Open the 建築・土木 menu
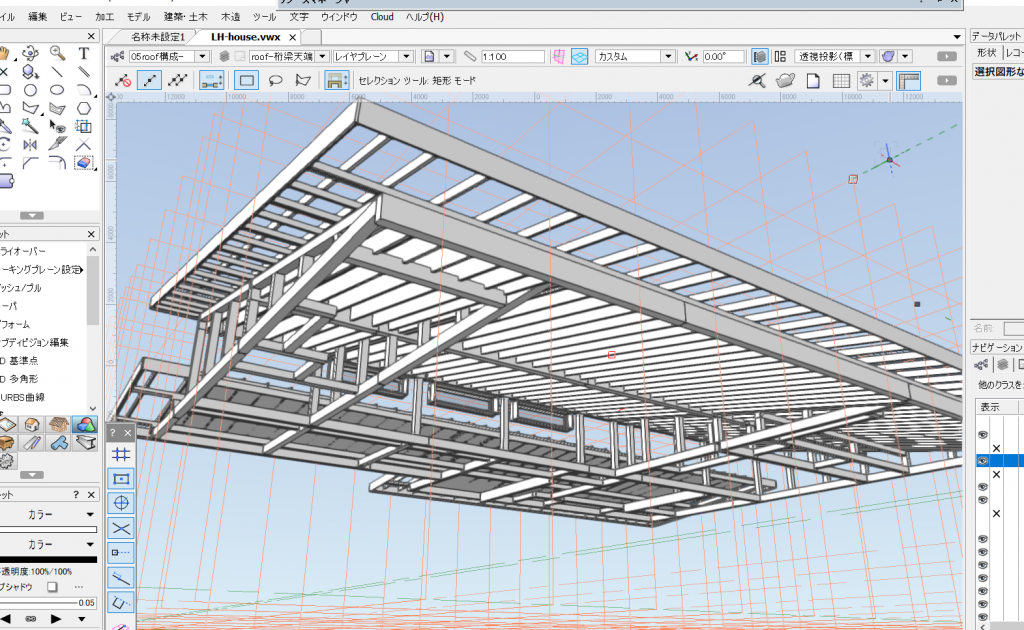This screenshot has height=630, width=1024. tap(186, 17)
